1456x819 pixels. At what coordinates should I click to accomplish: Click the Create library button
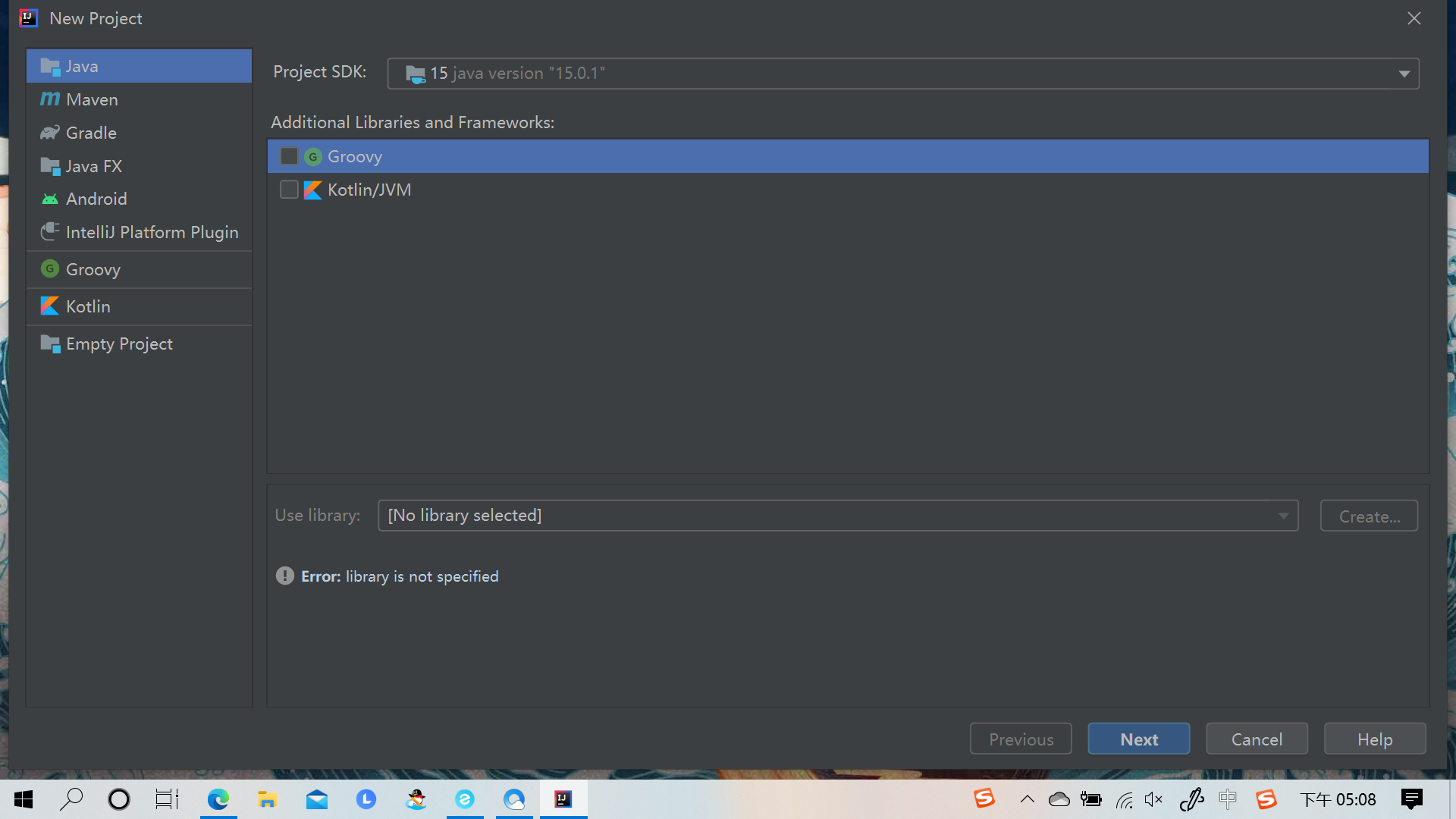1369,515
